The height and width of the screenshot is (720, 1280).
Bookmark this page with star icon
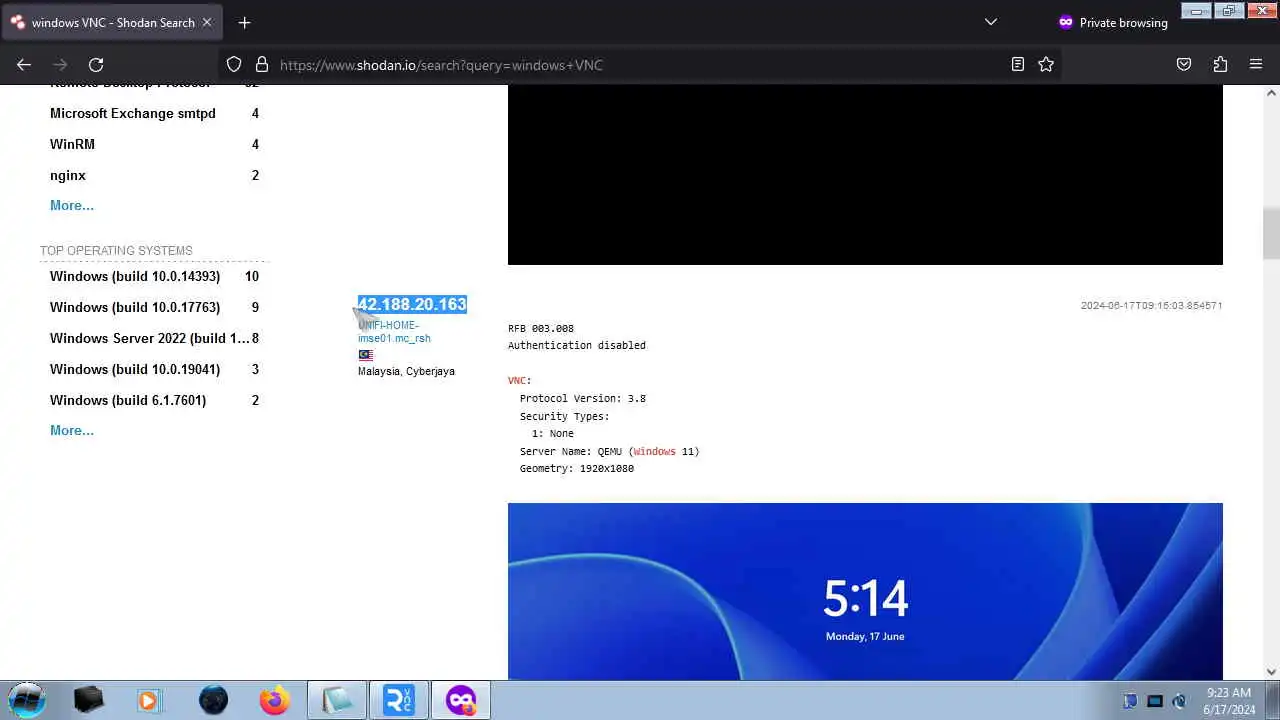point(1046,64)
